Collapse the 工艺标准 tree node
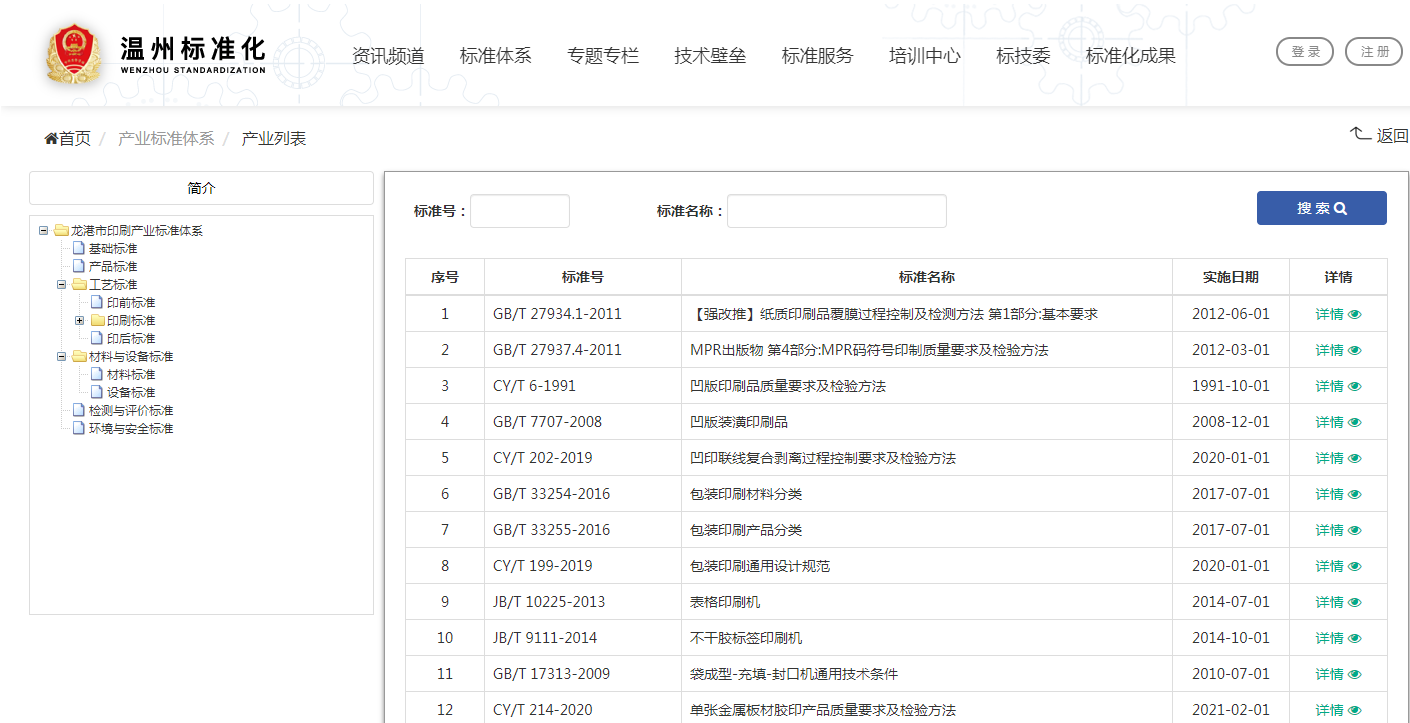Image resolution: width=1410 pixels, height=723 pixels. [61, 285]
